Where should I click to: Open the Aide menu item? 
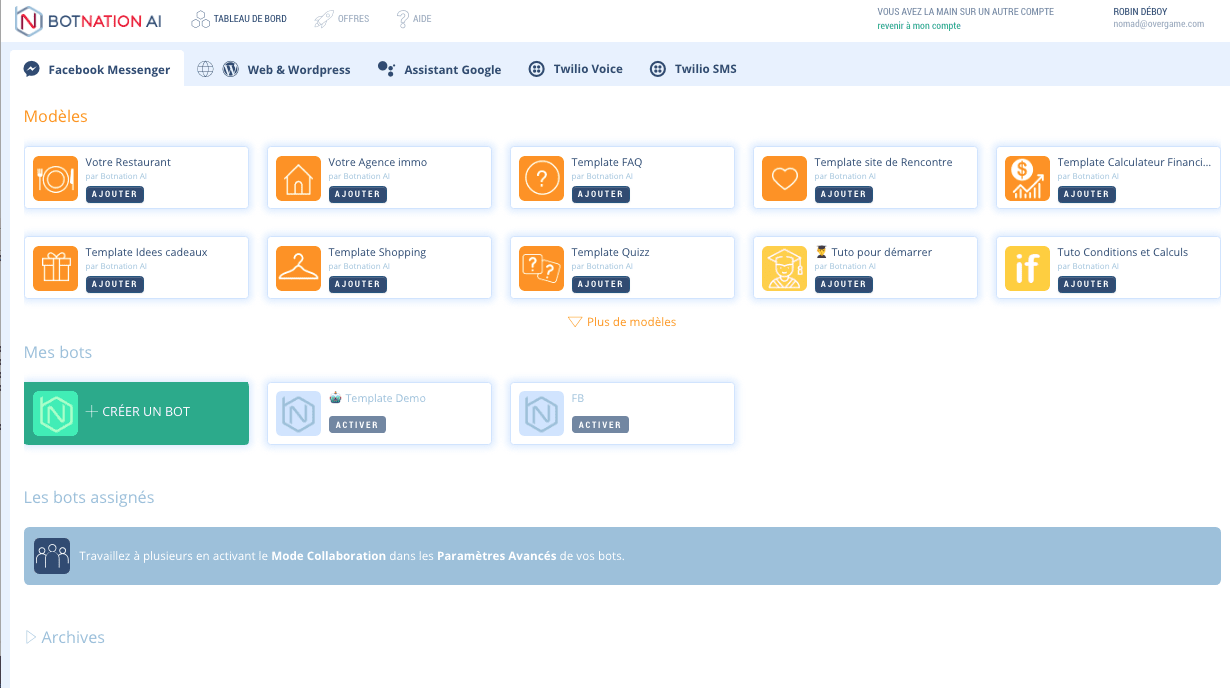414,19
